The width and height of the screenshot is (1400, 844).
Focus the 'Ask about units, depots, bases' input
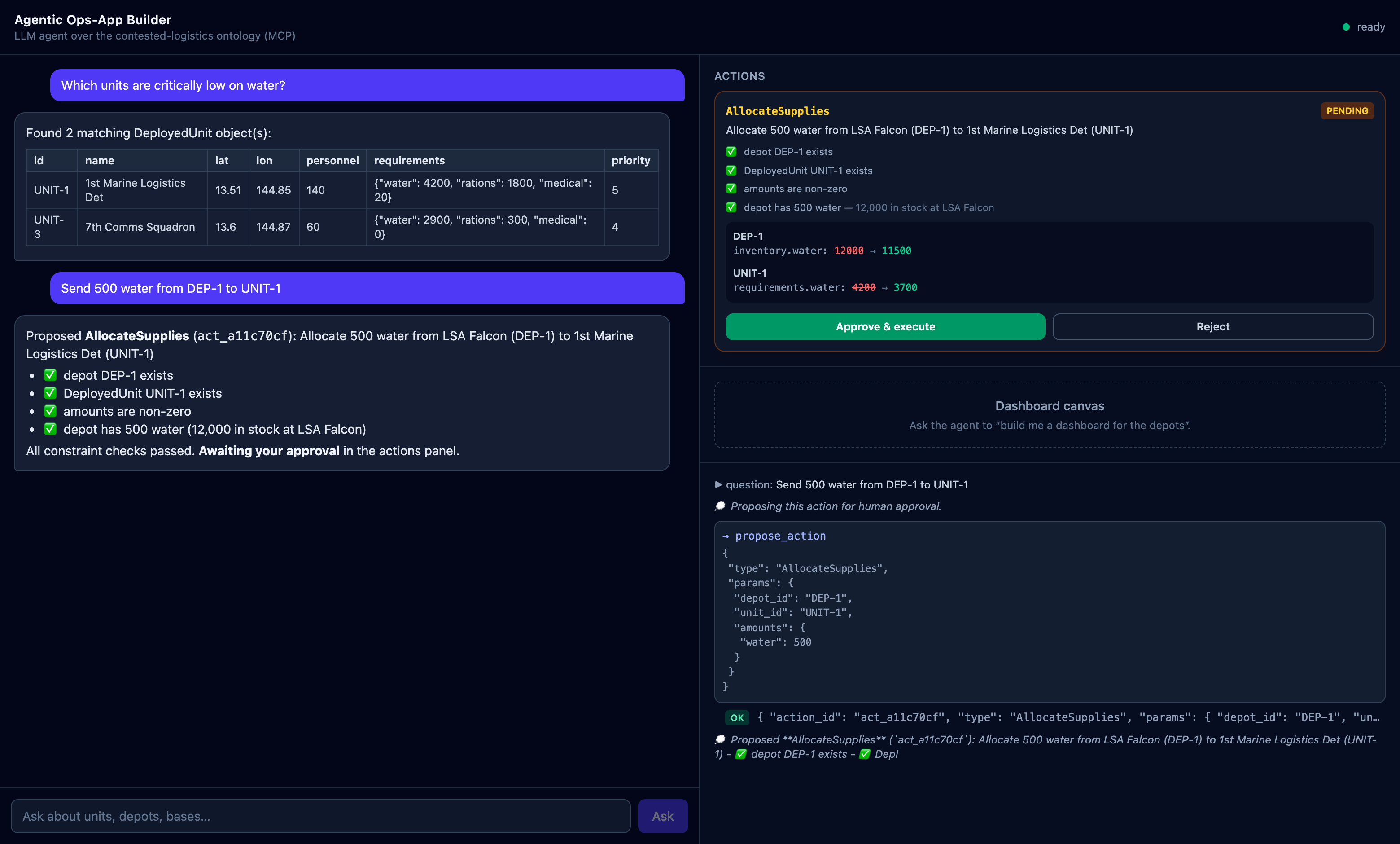(320, 816)
